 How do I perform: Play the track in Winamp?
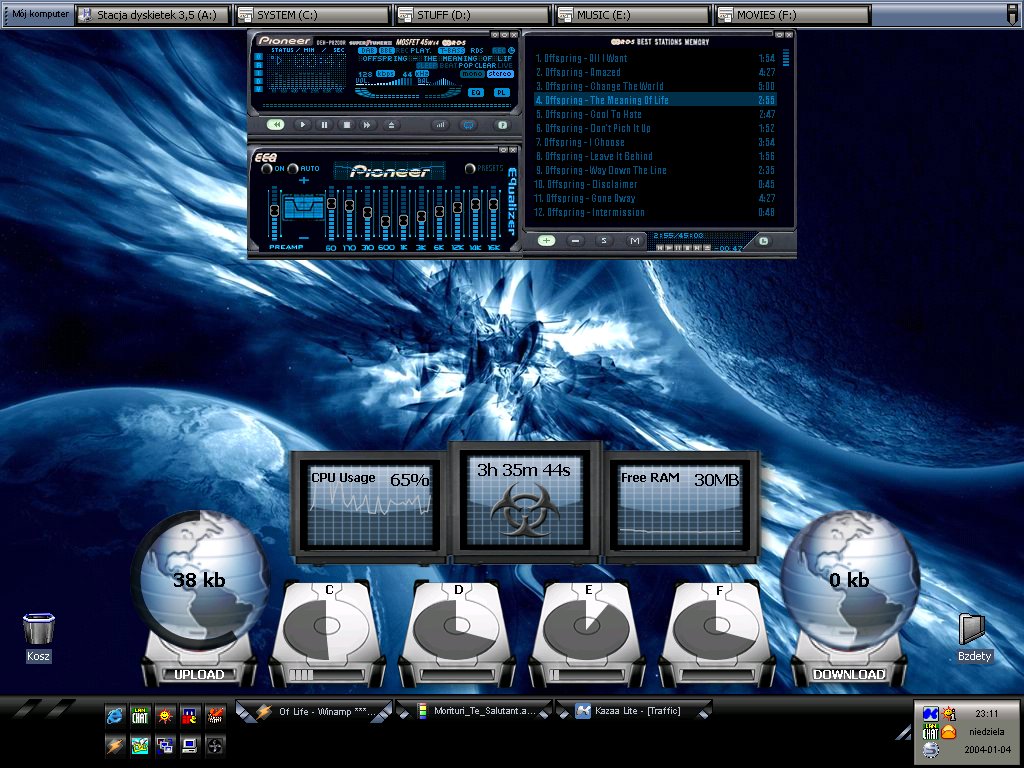tap(302, 125)
